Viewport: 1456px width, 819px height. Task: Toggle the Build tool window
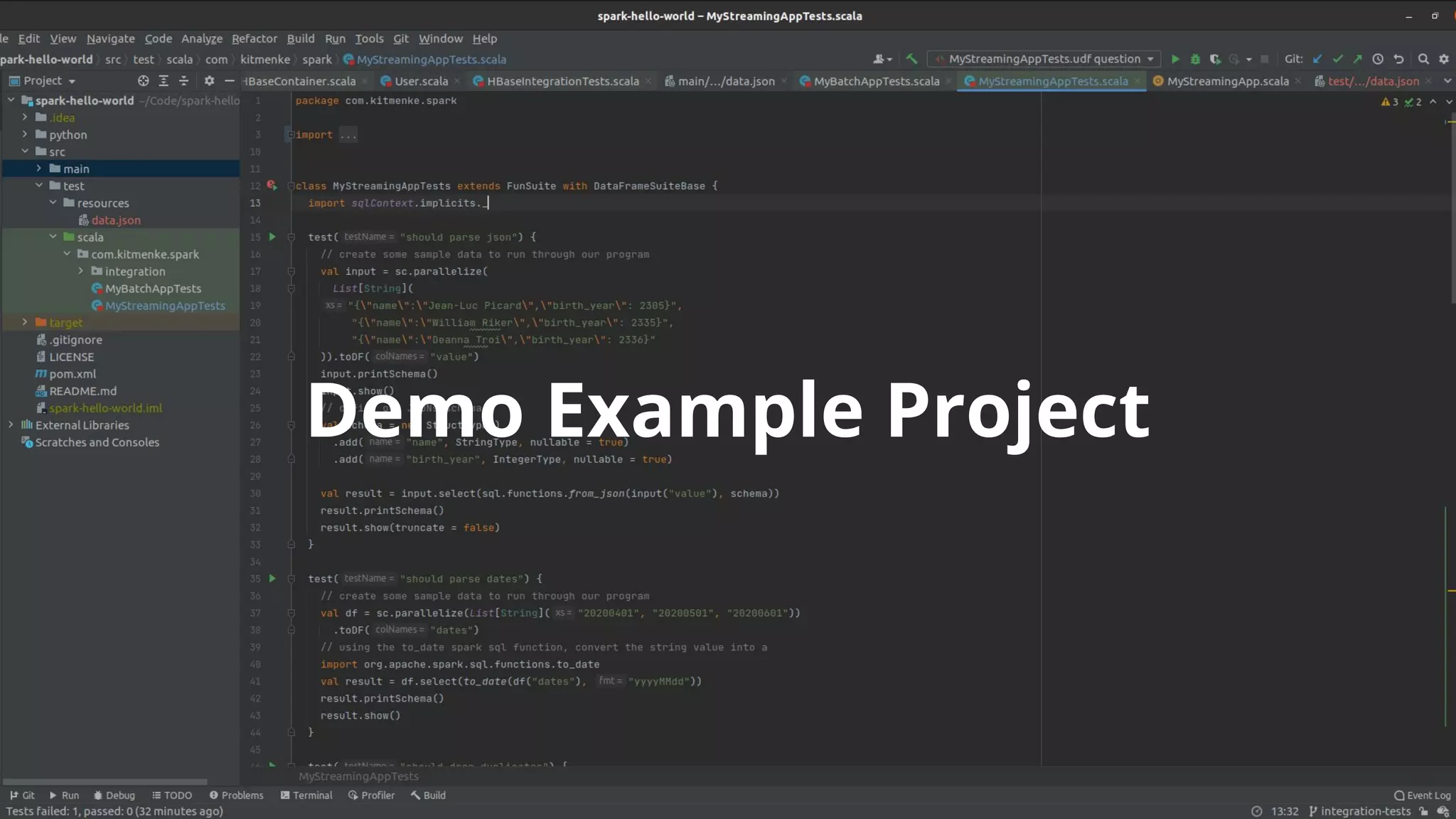[x=428, y=796]
